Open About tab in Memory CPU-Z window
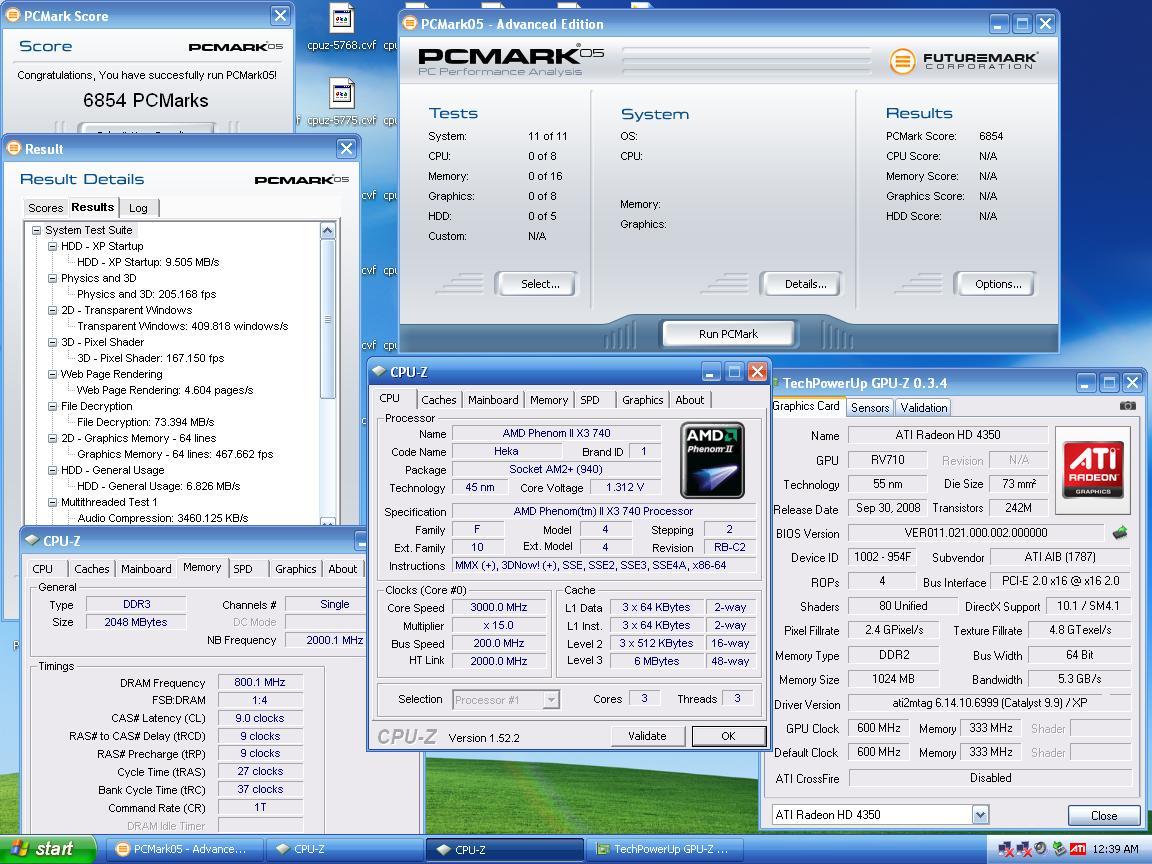 [x=342, y=569]
